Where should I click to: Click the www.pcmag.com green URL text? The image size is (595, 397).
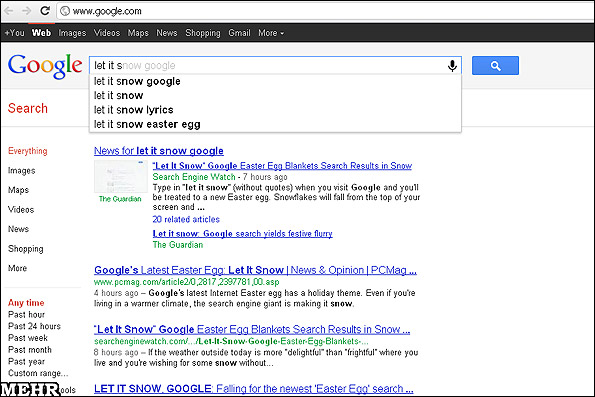[x=186, y=282]
